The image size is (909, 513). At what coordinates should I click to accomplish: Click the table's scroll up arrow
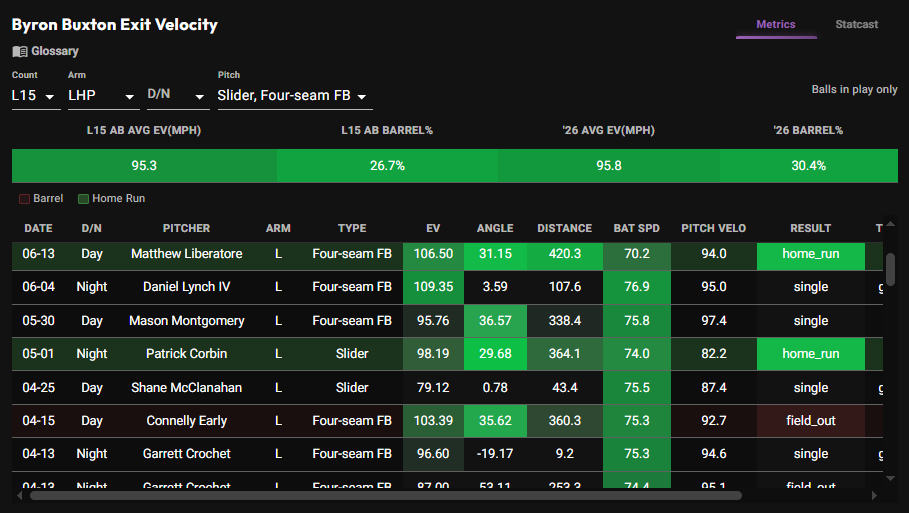click(890, 224)
